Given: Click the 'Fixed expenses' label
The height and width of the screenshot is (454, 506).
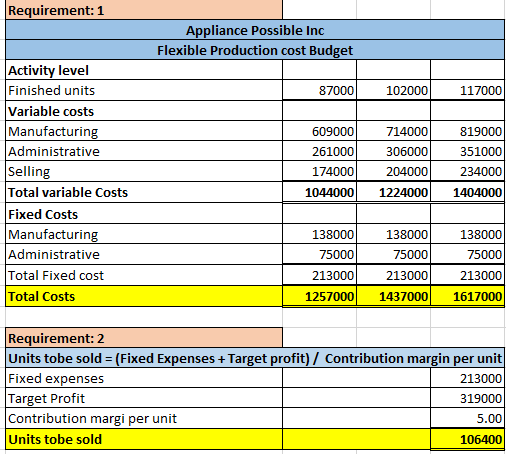Looking at the screenshot, I should [x=144, y=378].
